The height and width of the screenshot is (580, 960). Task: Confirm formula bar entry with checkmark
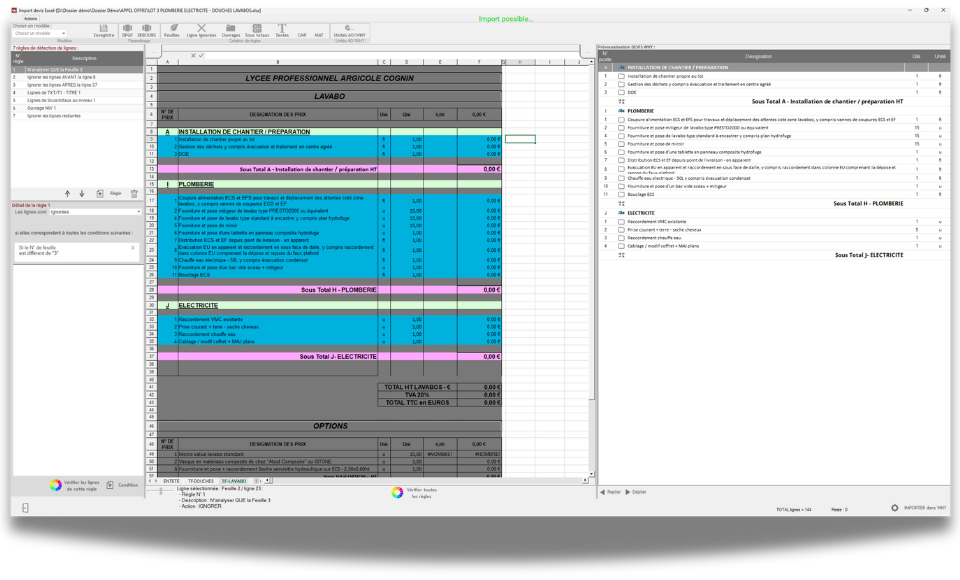click(201, 56)
